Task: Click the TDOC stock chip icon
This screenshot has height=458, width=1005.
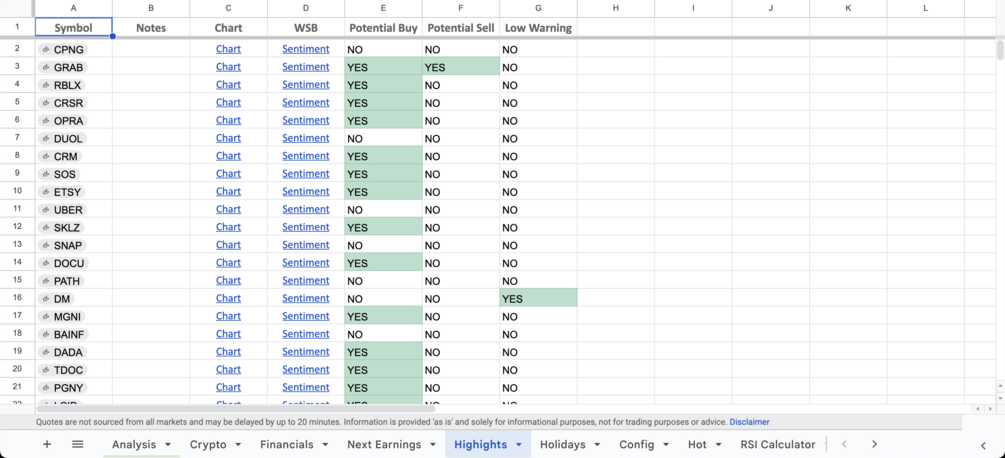Action: [46, 370]
